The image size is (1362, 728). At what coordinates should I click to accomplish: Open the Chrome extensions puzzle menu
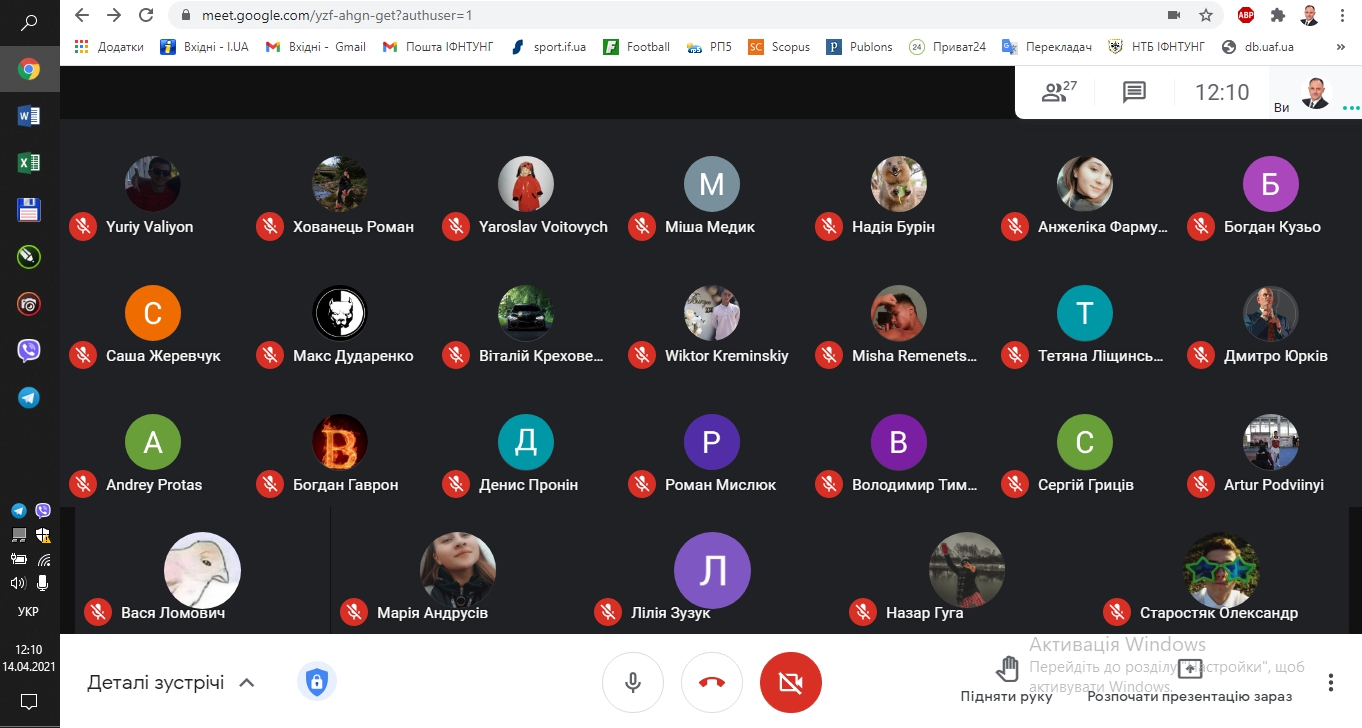1277,15
